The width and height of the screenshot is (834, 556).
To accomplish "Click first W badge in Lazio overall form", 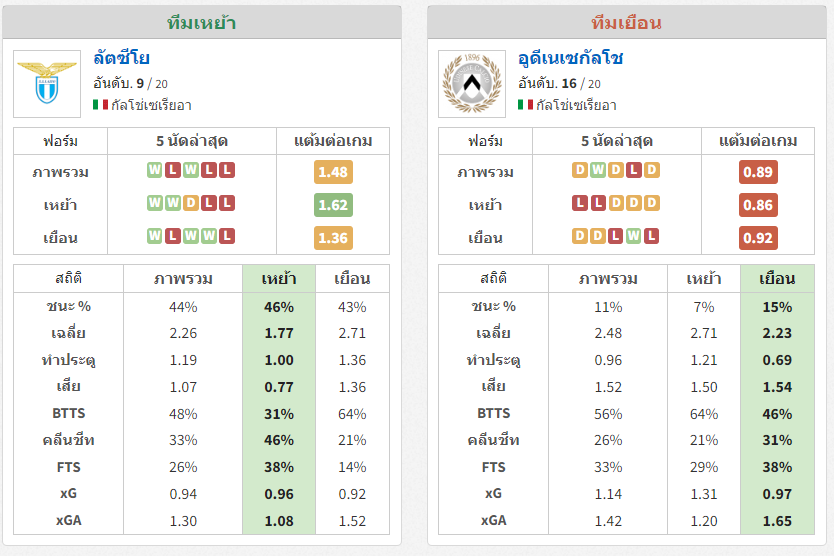I will pos(154,170).
